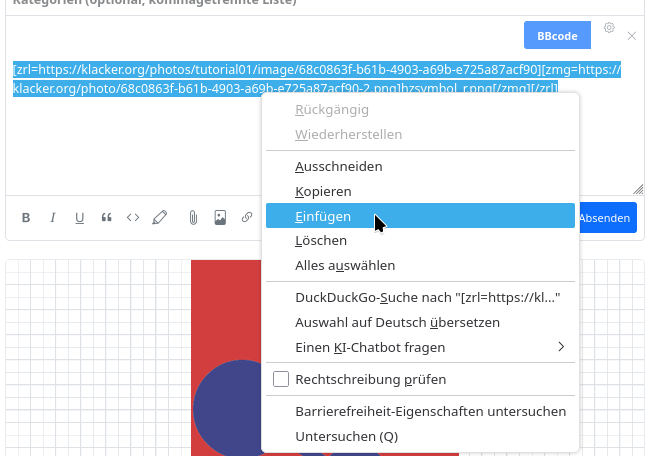This screenshot has height=456, width=651.
Task: Open editor settings gear icon
Action: (609, 28)
